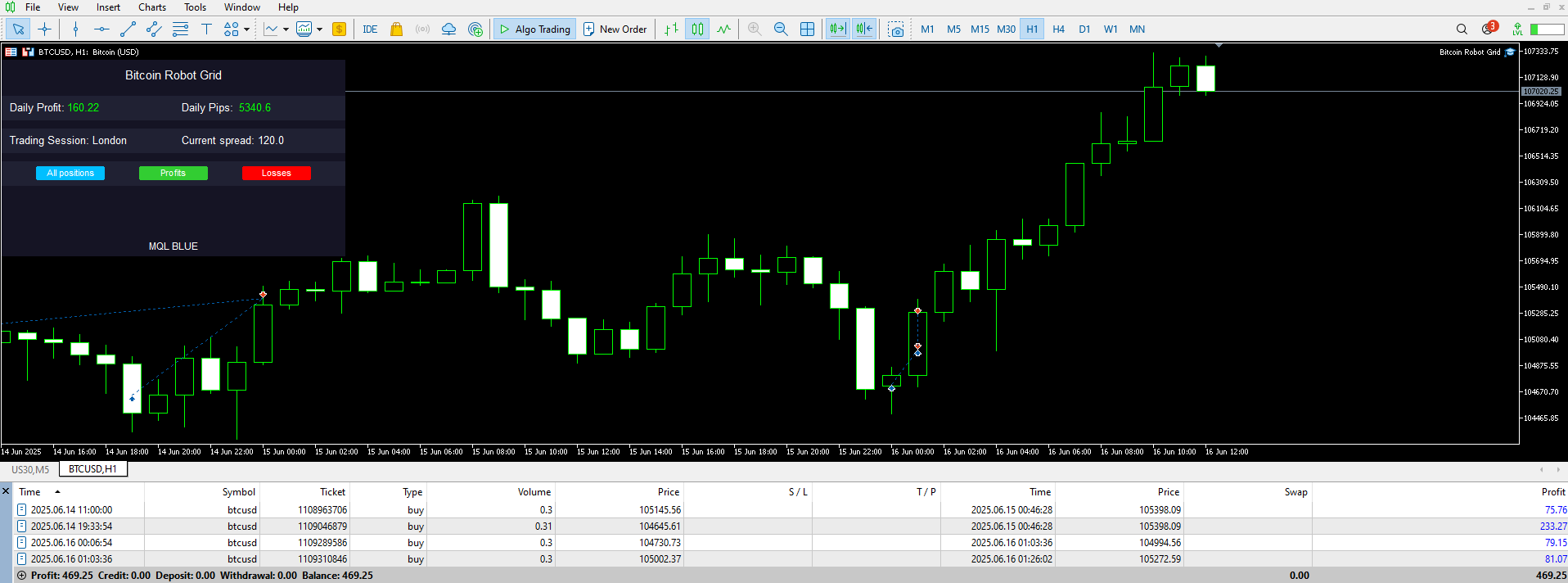1568x583 pixels.
Task: Take a chart screenshot with camera icon
Action: point(896,29)
